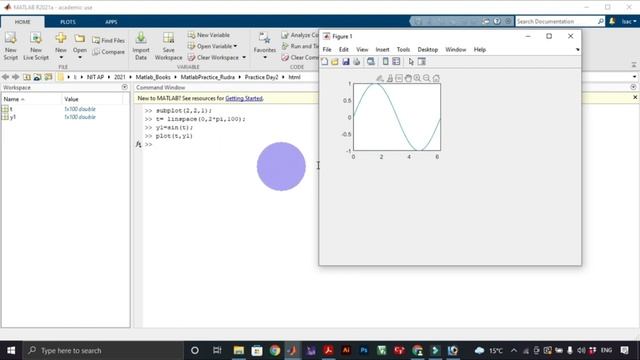640x360 pixels.
Task: Navigate back in folder history
Action: pyautogui.click(x=5, y=77)
